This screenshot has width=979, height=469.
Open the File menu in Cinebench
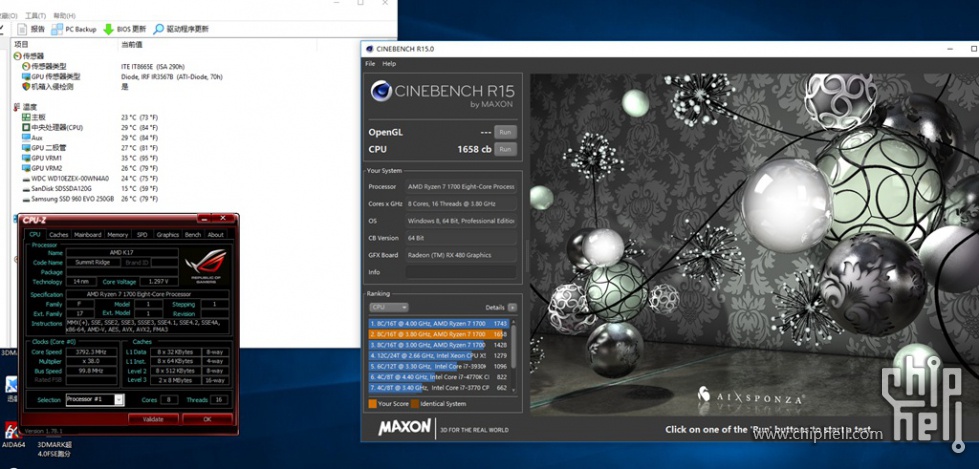click(370, 64)
